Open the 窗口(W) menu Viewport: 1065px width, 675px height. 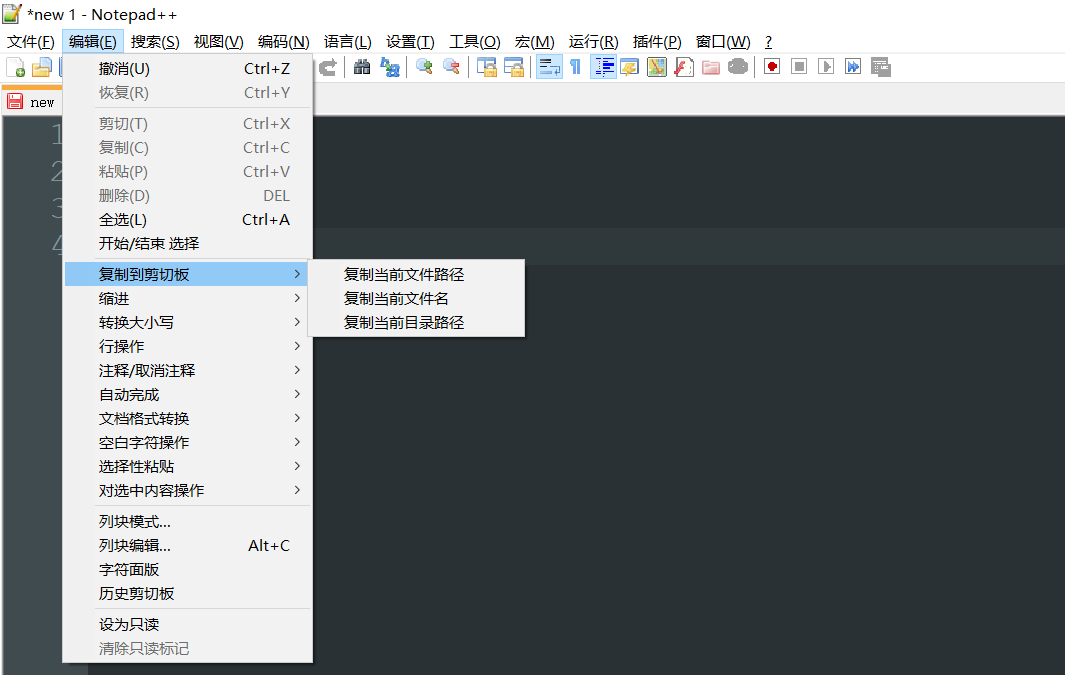(723, 42)
